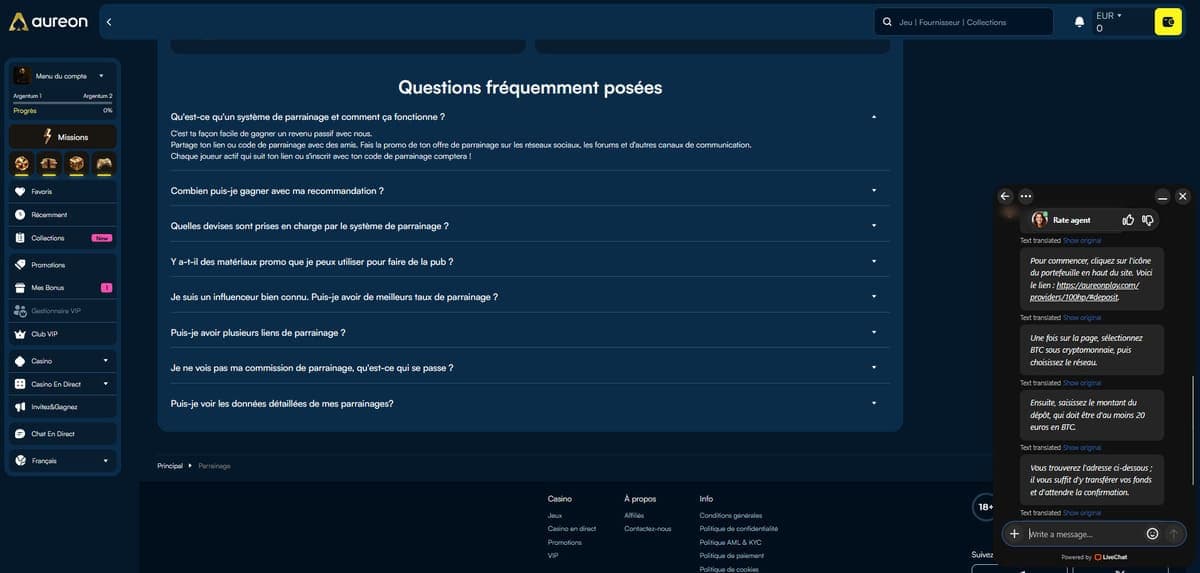
Task: Go back with the chat arrow
Action: (x=1006, y=196)
